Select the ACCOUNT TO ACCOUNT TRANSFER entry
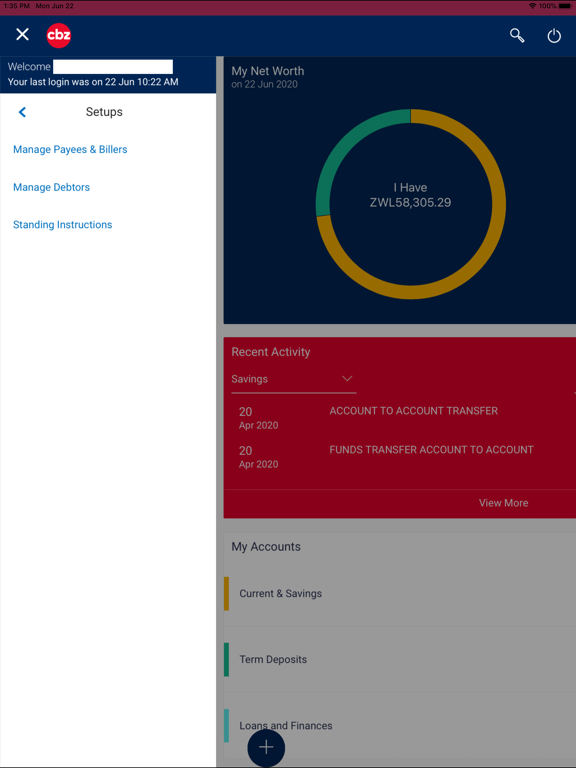 pyautogui.click(x=413, y=411)
